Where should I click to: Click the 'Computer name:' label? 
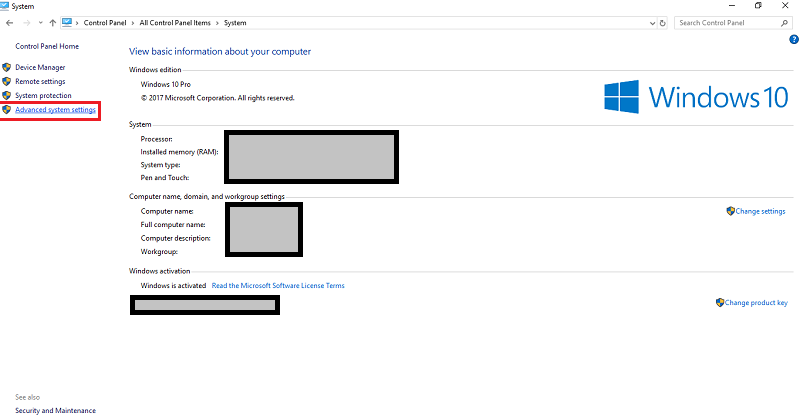(x=167, y=211)
